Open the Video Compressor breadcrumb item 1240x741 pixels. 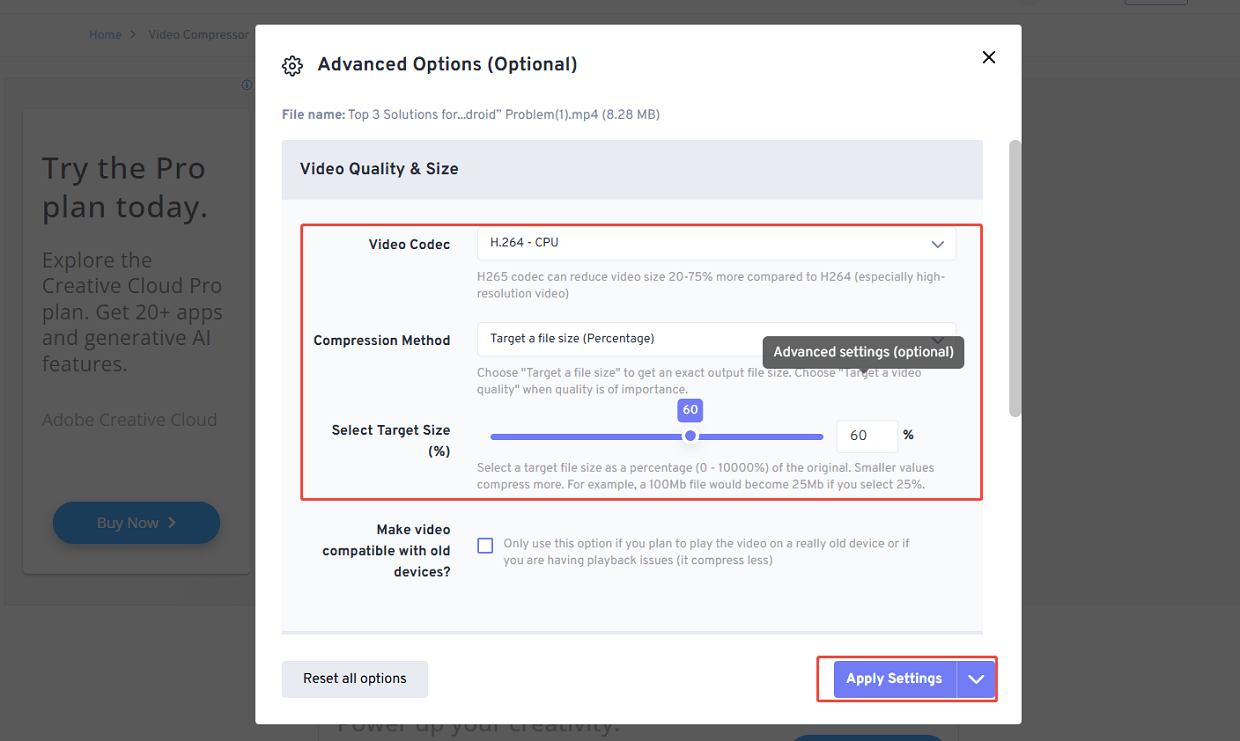198,34
